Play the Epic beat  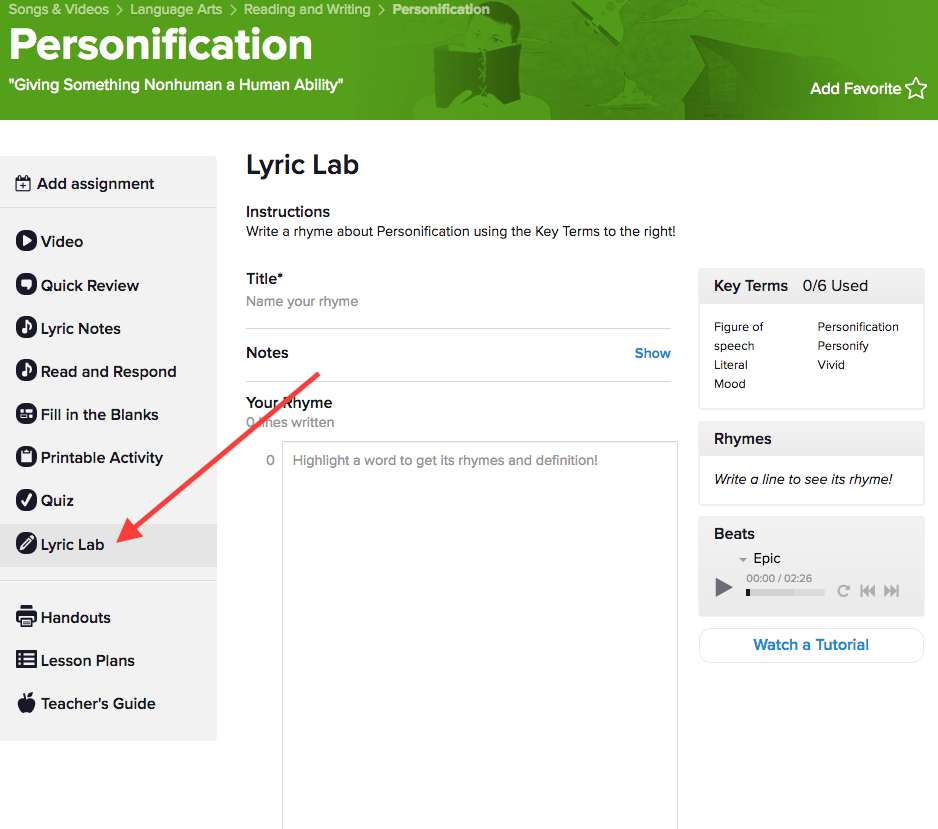click(724, 588)
